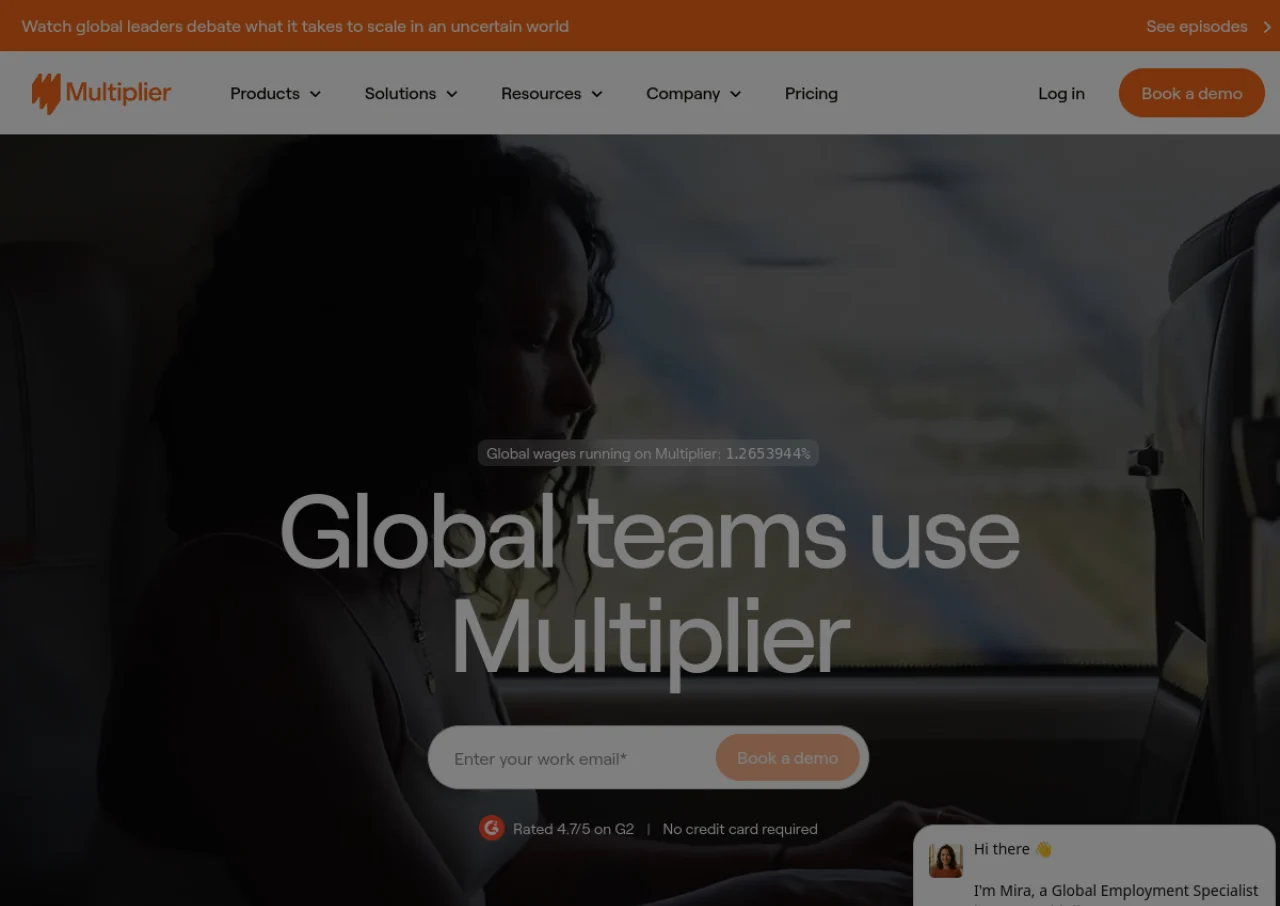This screenshot has width=1280, height=906.
Task: Open Mira's chat avatar
Action: click(945, 860)
